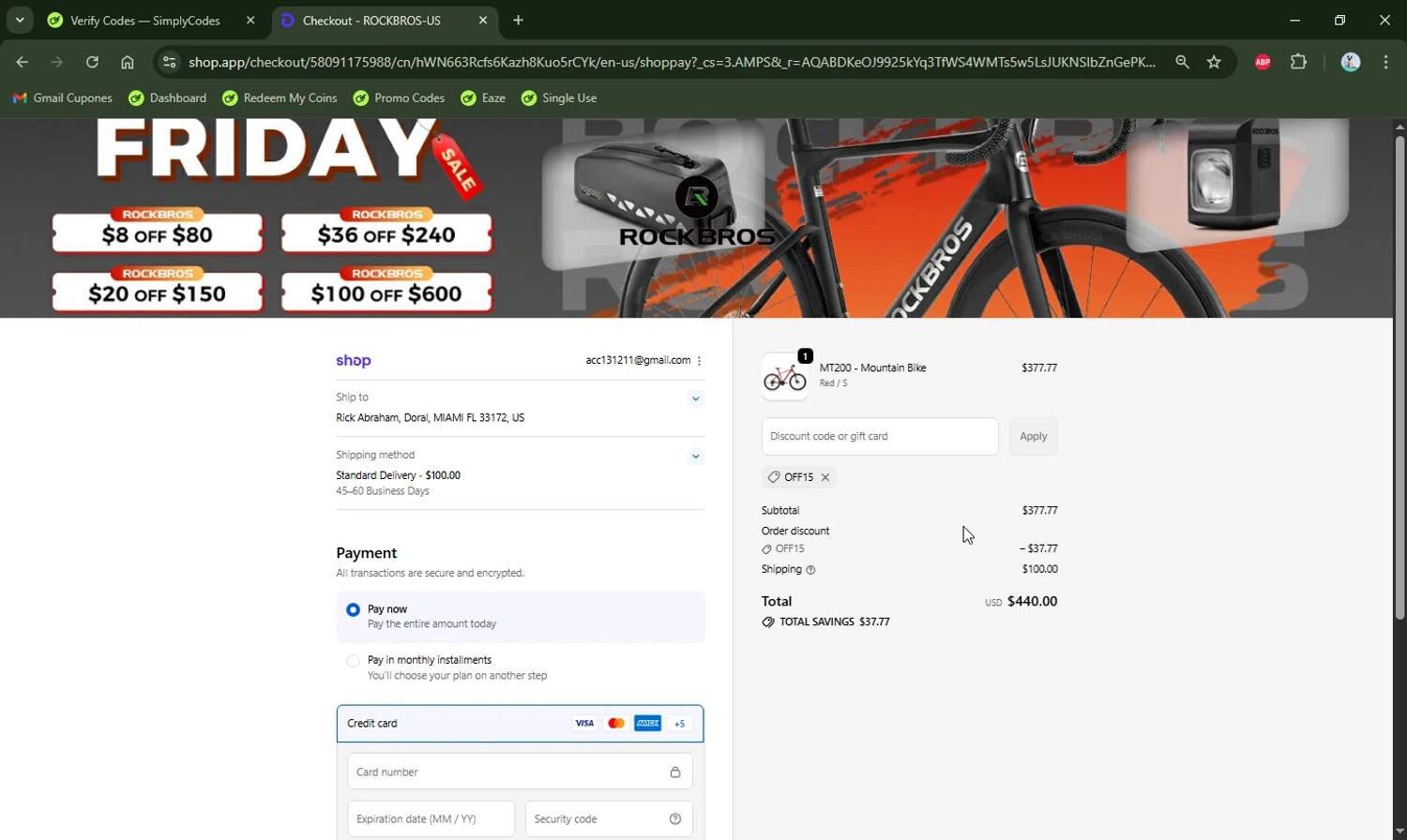Open the Dashboard bookmark
Viewport: 1407px width, 840px height.
point(167,97)
